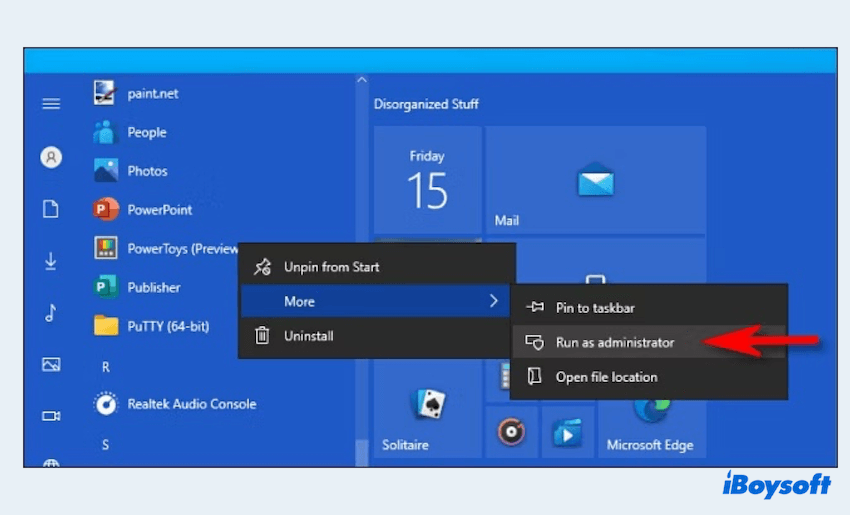Open the Groove Music small tile

pyautogui.click(x=511, y=432)
